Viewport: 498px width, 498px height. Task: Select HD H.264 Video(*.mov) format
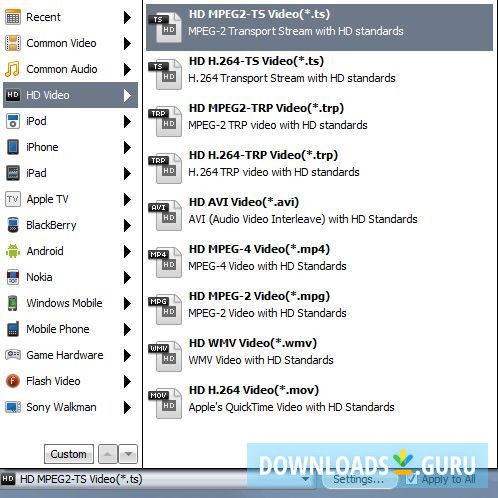tap(319, 403)
